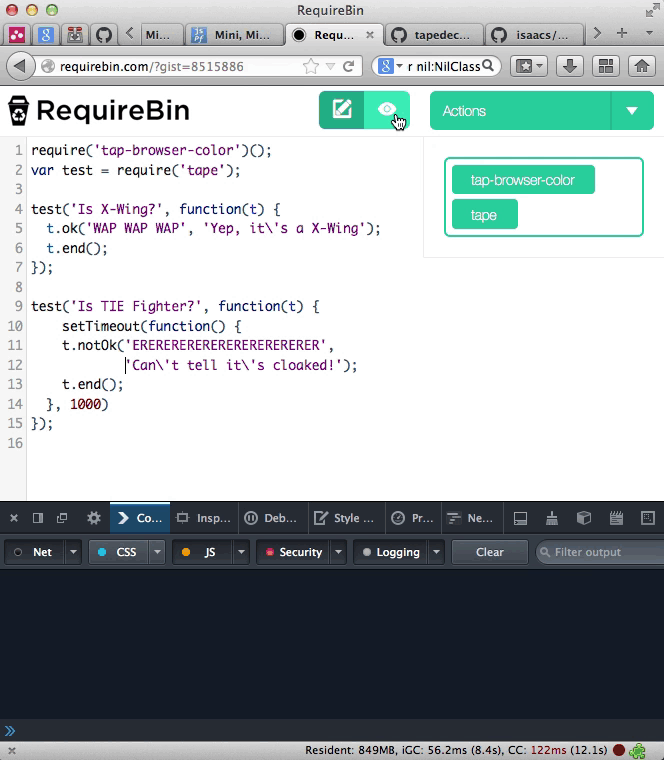Click the tape module tag
This screenshot has width=664, height=760.
484,215
